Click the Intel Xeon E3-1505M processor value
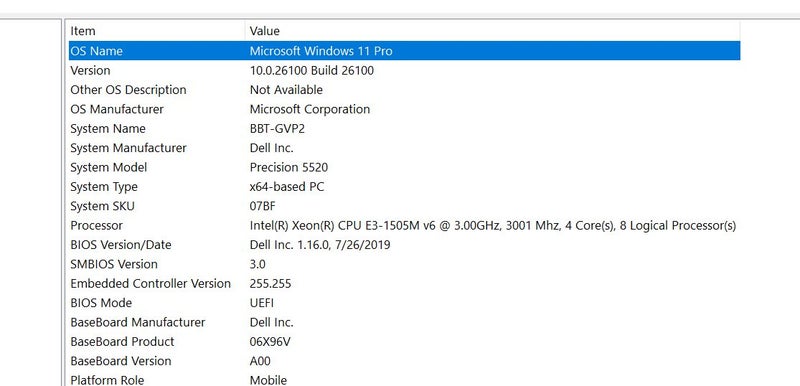The width and height of the screenshot is (800, 386). click(493, 225)
